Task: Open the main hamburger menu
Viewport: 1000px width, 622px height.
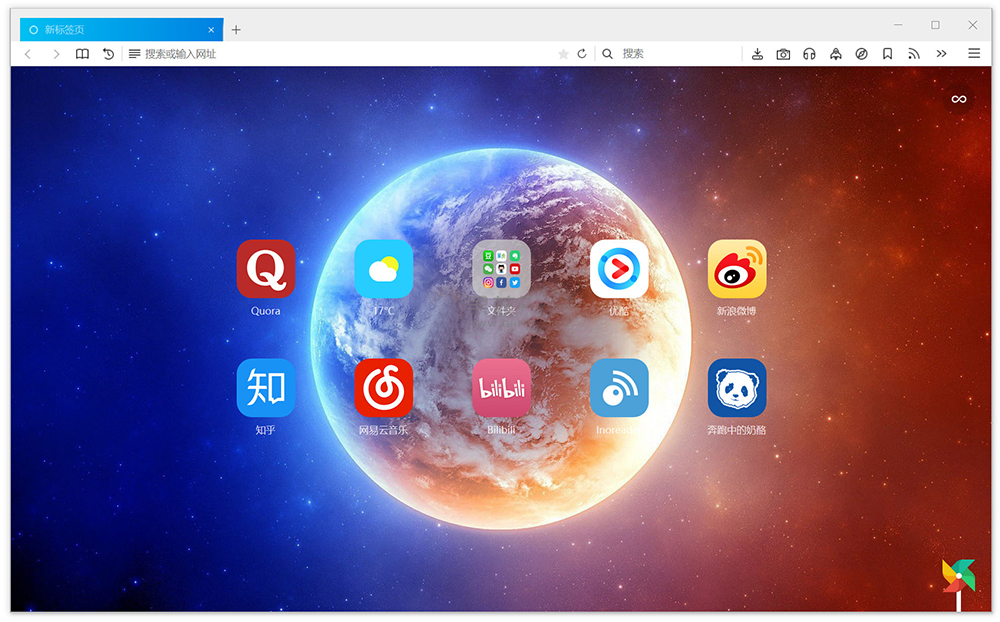Action: tap(973, 54)
